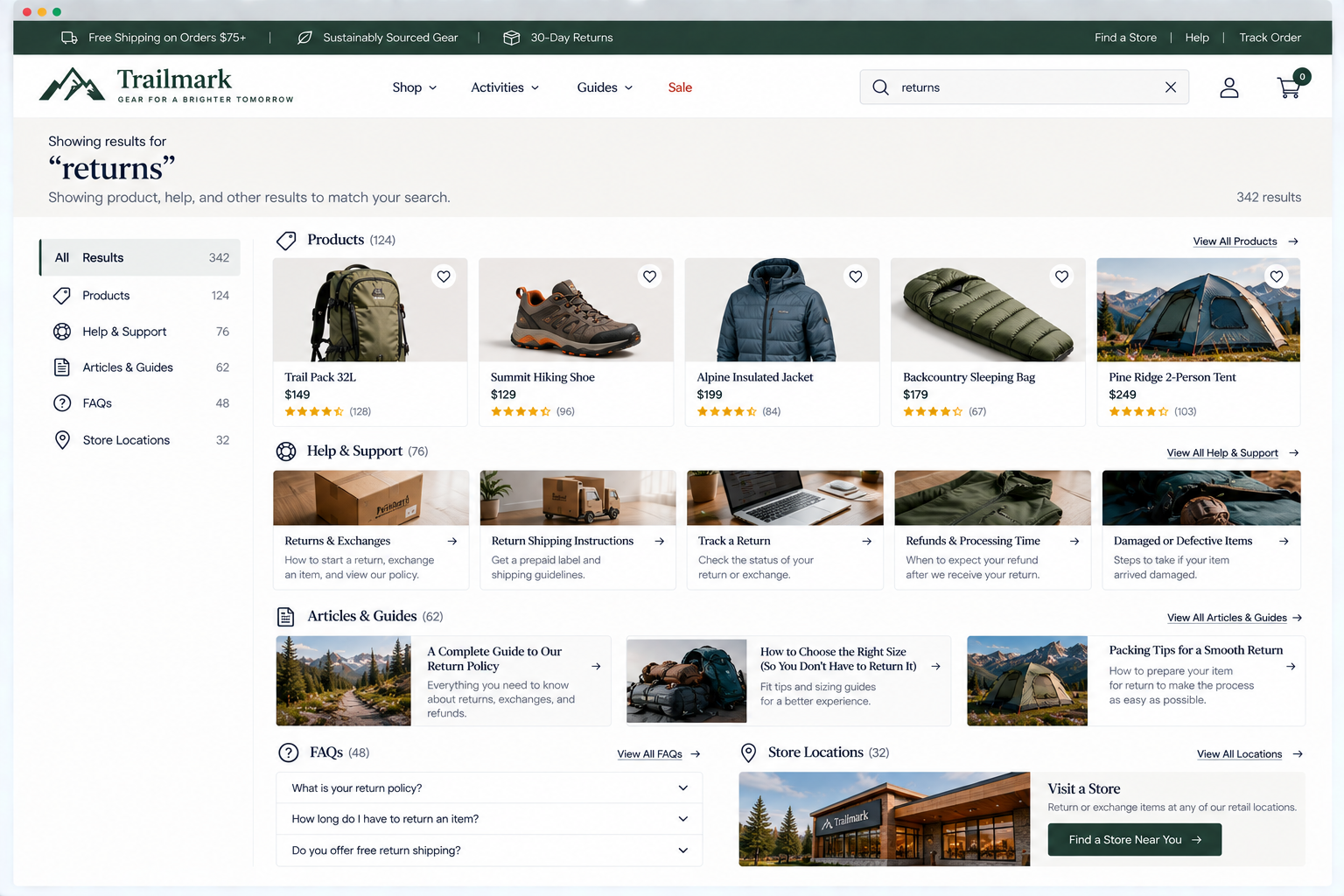
Task: Favorite the Summit Hiking Shoe heart
Action: pos(649,276)
